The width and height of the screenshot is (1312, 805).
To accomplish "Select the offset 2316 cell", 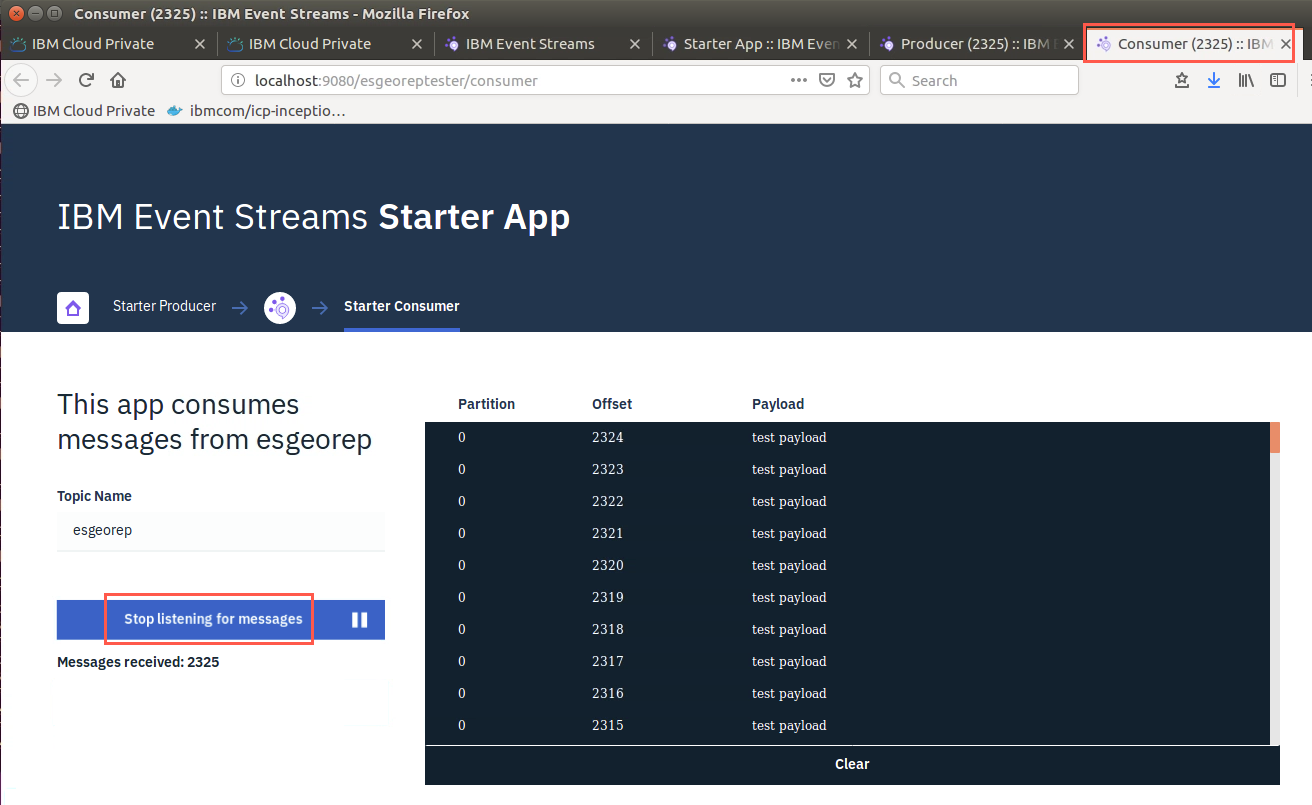I will point(608,694).
